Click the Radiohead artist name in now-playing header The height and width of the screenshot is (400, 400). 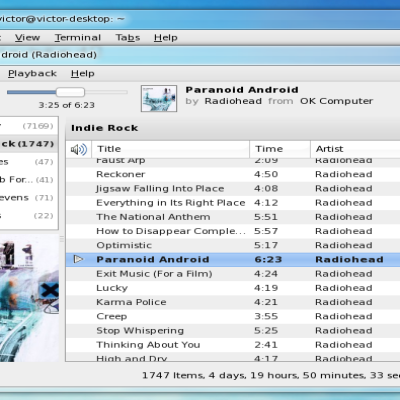tap(233, 101)
